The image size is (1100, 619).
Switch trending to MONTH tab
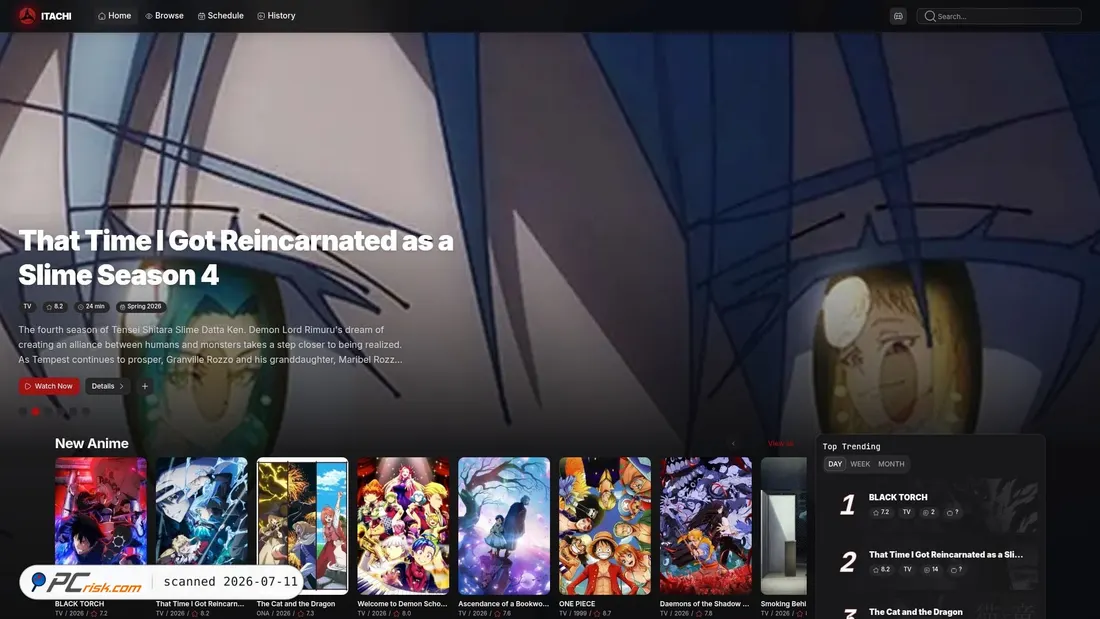[891, 464]
